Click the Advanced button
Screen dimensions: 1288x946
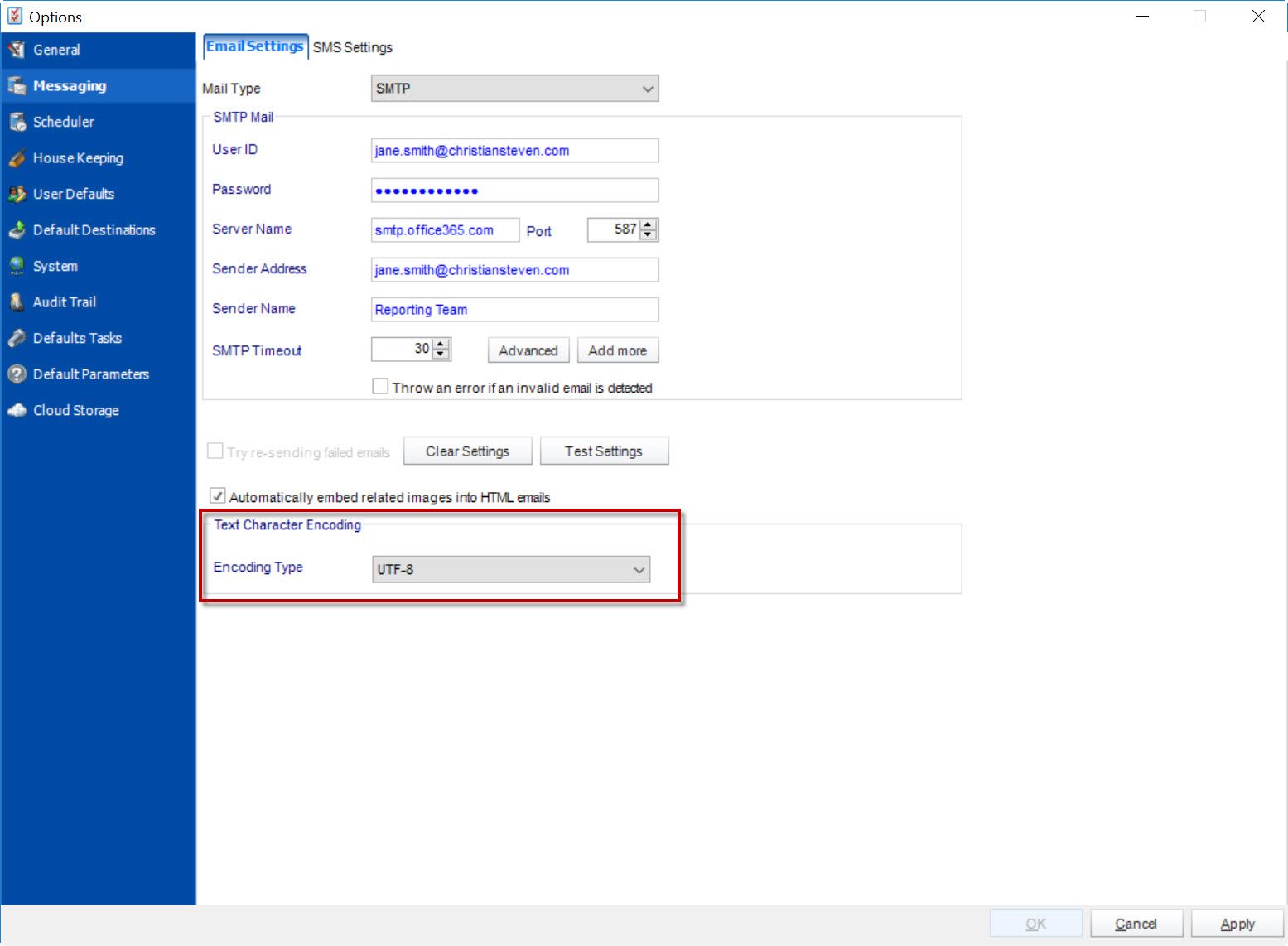coord(528,350)
